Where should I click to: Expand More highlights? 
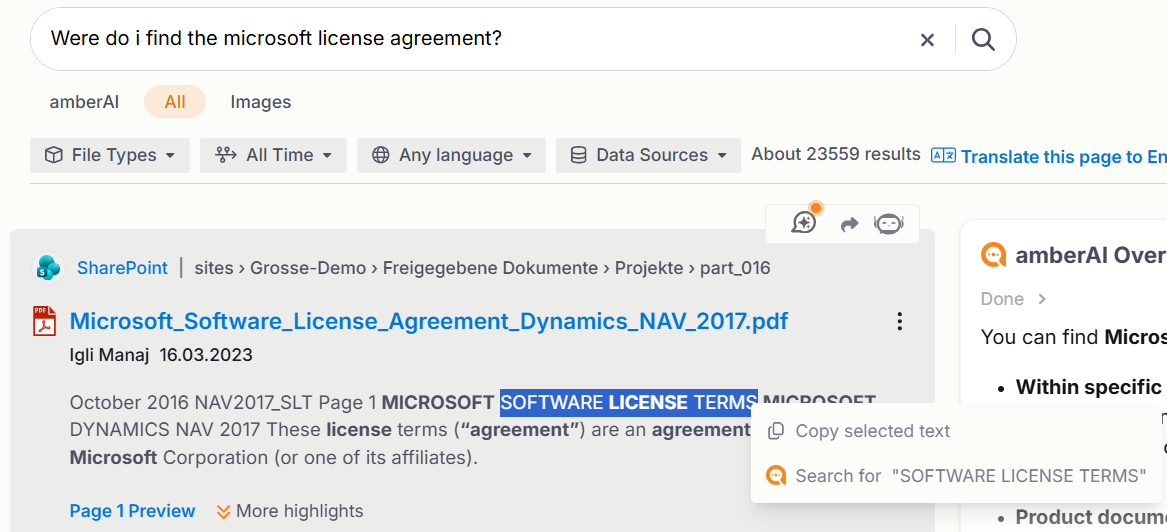point(290,511)
